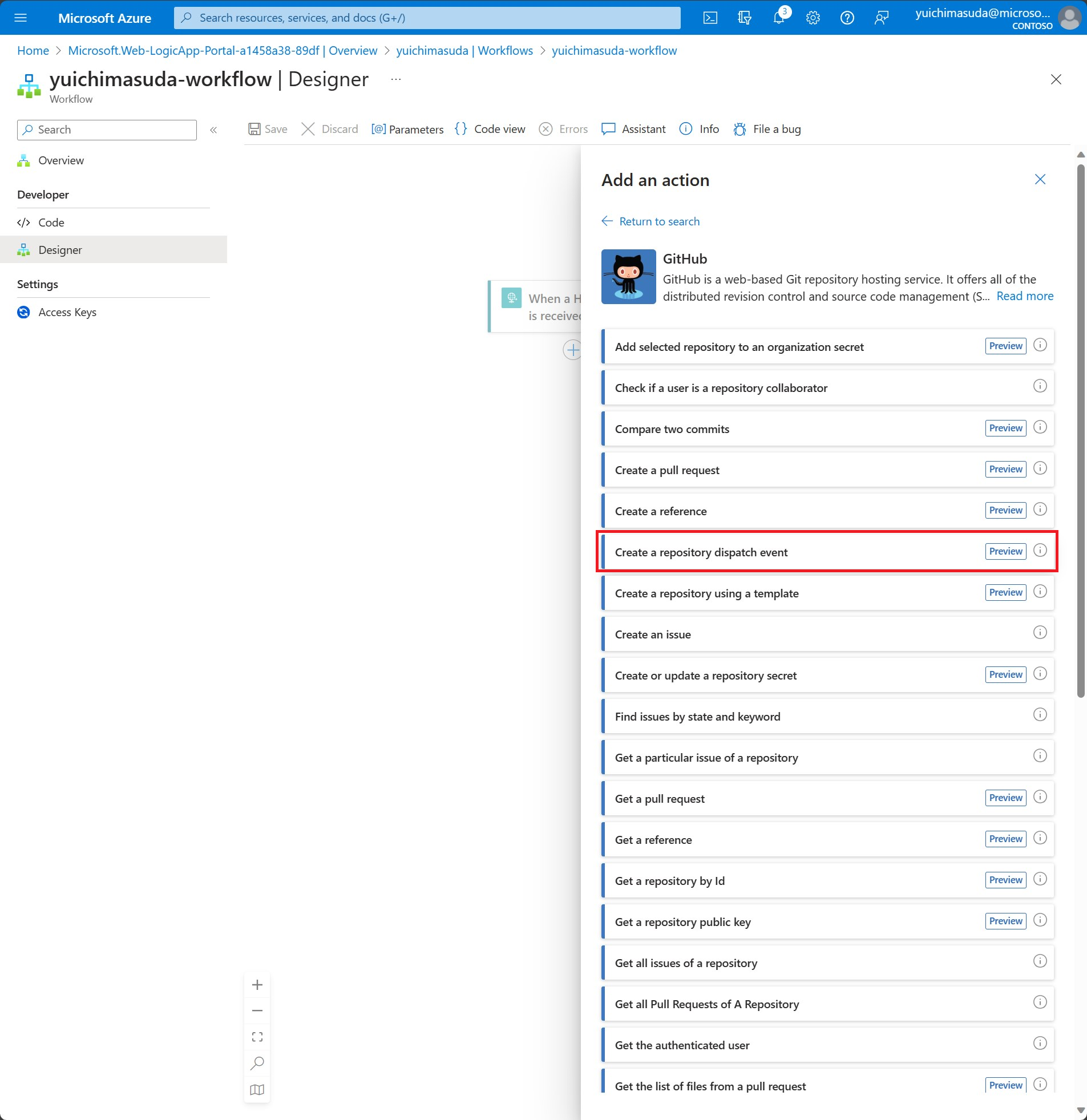The width and height of the screenshot is (1087, 1120).
Task: Select Check if a user is a repository collaborator
Action: pyautogui.click(x=827, y=388)
